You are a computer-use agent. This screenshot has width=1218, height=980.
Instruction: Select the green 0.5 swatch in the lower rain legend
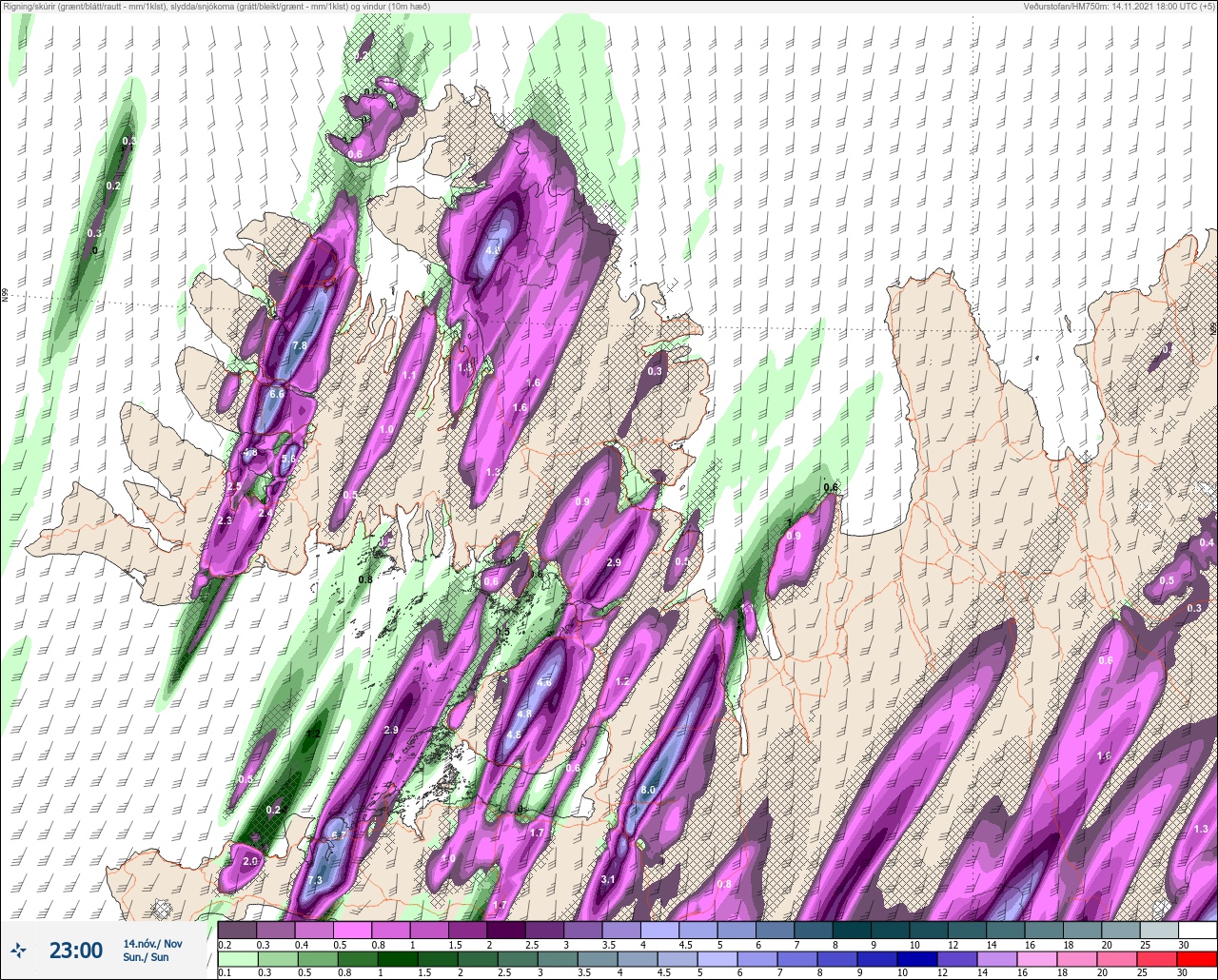click(x=318, y=959)
